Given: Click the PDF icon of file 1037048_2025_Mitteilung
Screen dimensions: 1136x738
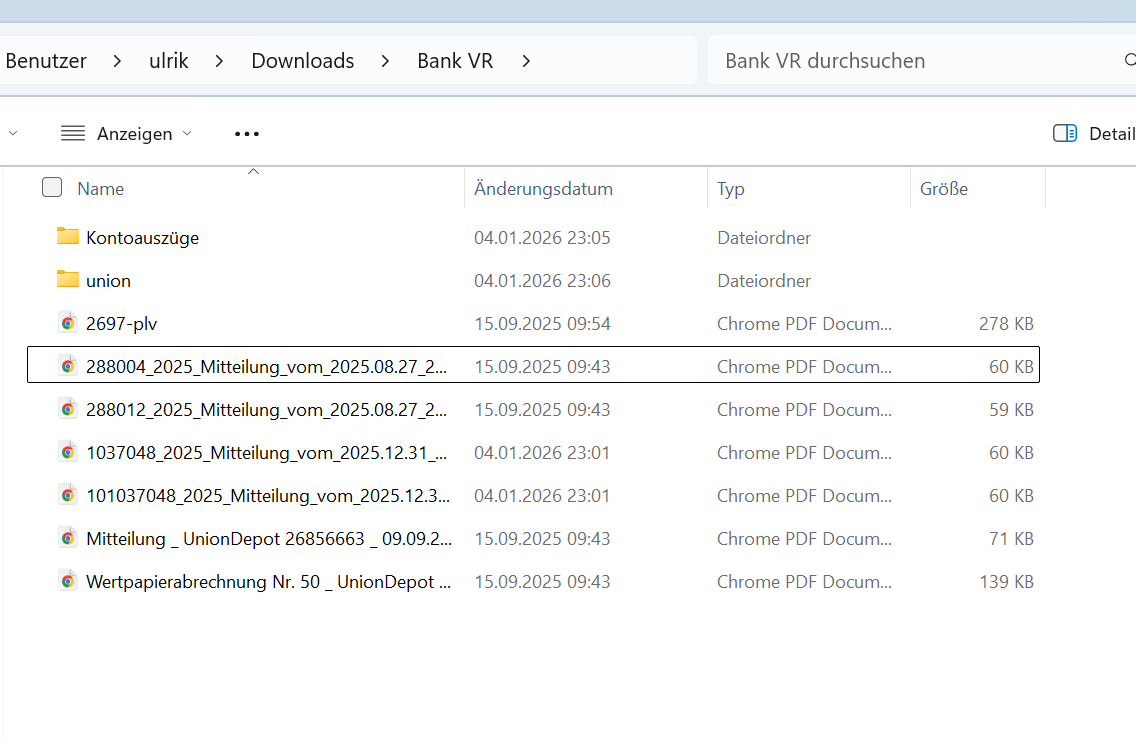Looking at the screenshot, I should click(67, 452).
